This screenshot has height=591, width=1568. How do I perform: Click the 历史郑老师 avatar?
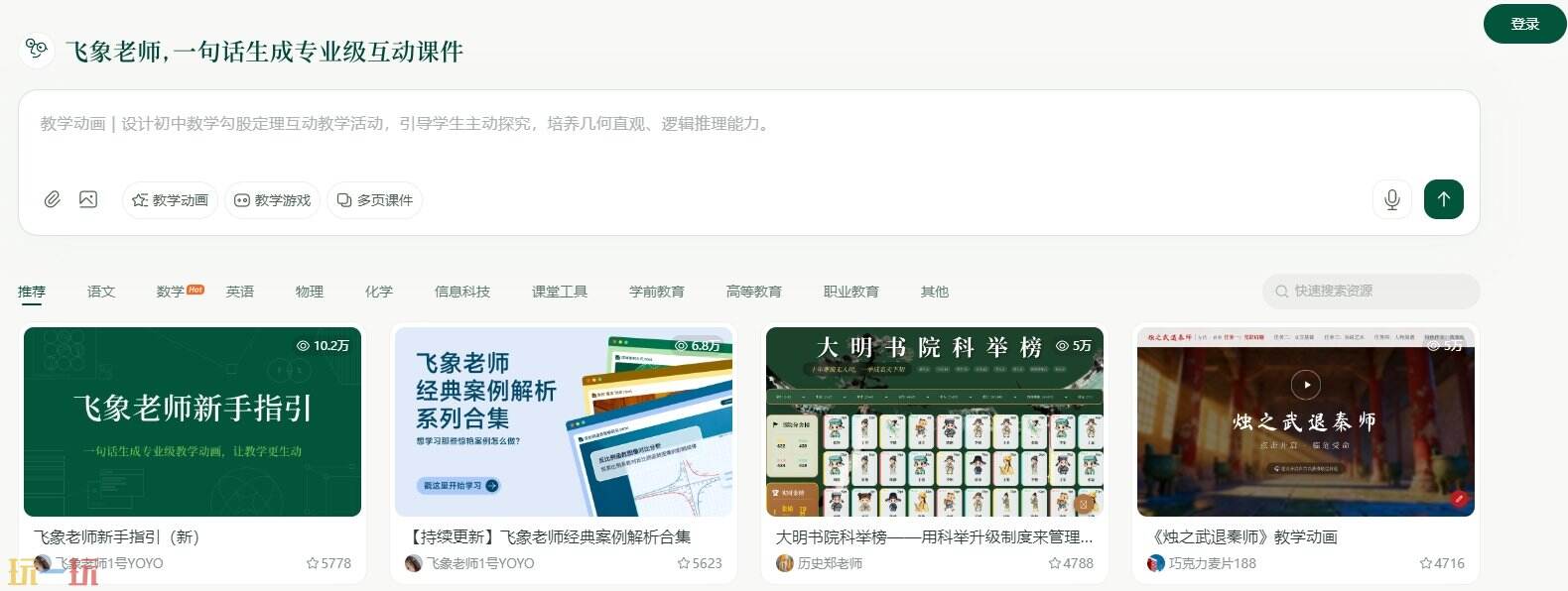[x=784, y=563]
